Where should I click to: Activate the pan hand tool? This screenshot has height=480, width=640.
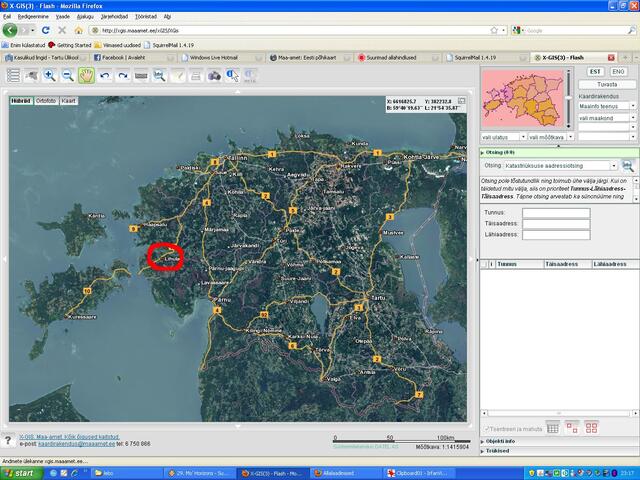point(87,76)
